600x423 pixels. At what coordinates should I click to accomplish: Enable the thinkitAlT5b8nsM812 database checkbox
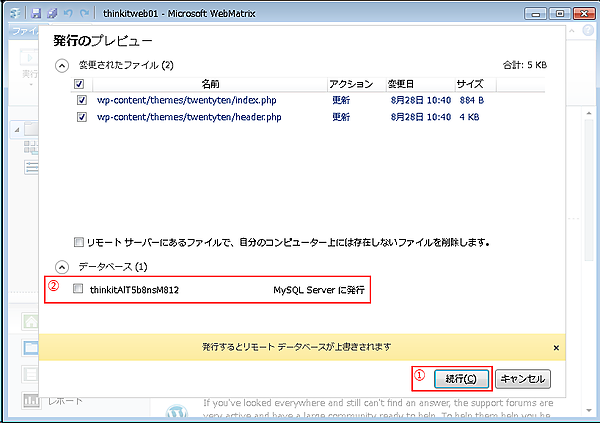coord(79,290)
